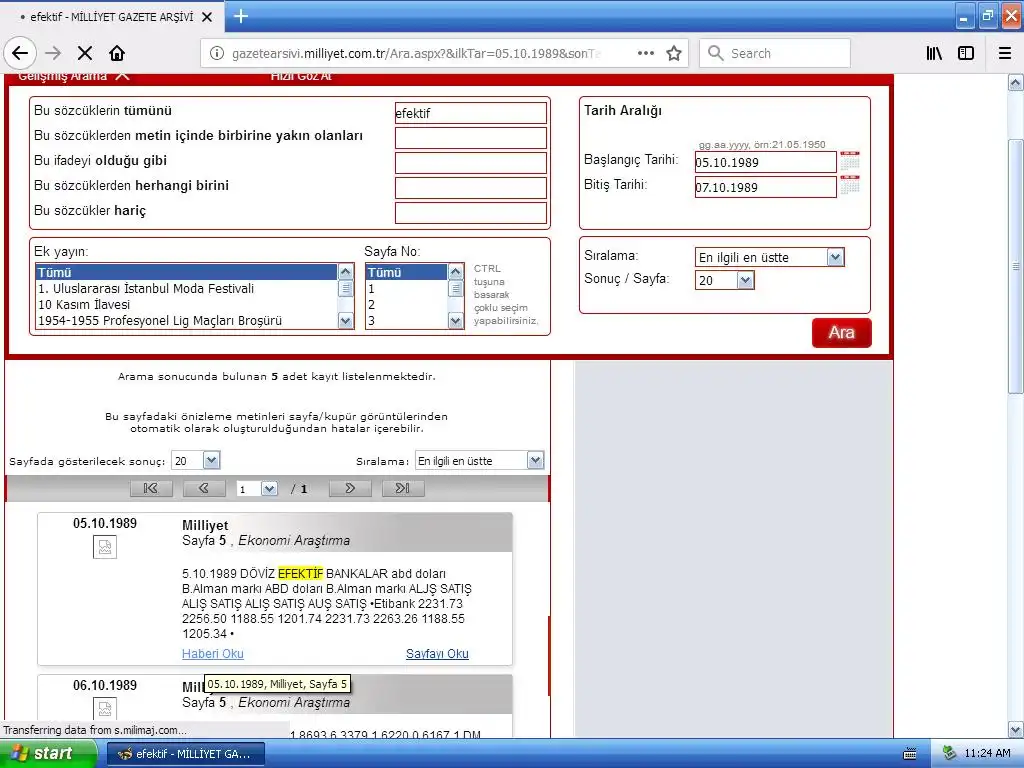
Task: Expand Sıralama dropdown in Tarih panel
Action: click(x=835, y=257)
